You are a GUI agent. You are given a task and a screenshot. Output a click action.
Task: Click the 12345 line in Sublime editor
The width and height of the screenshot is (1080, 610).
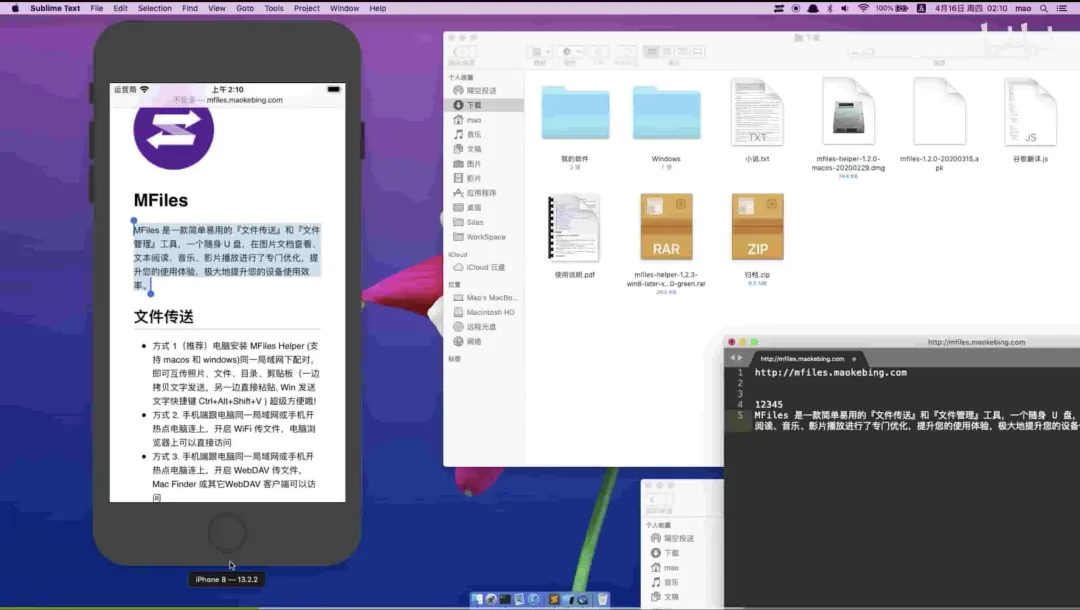[768, 405]
